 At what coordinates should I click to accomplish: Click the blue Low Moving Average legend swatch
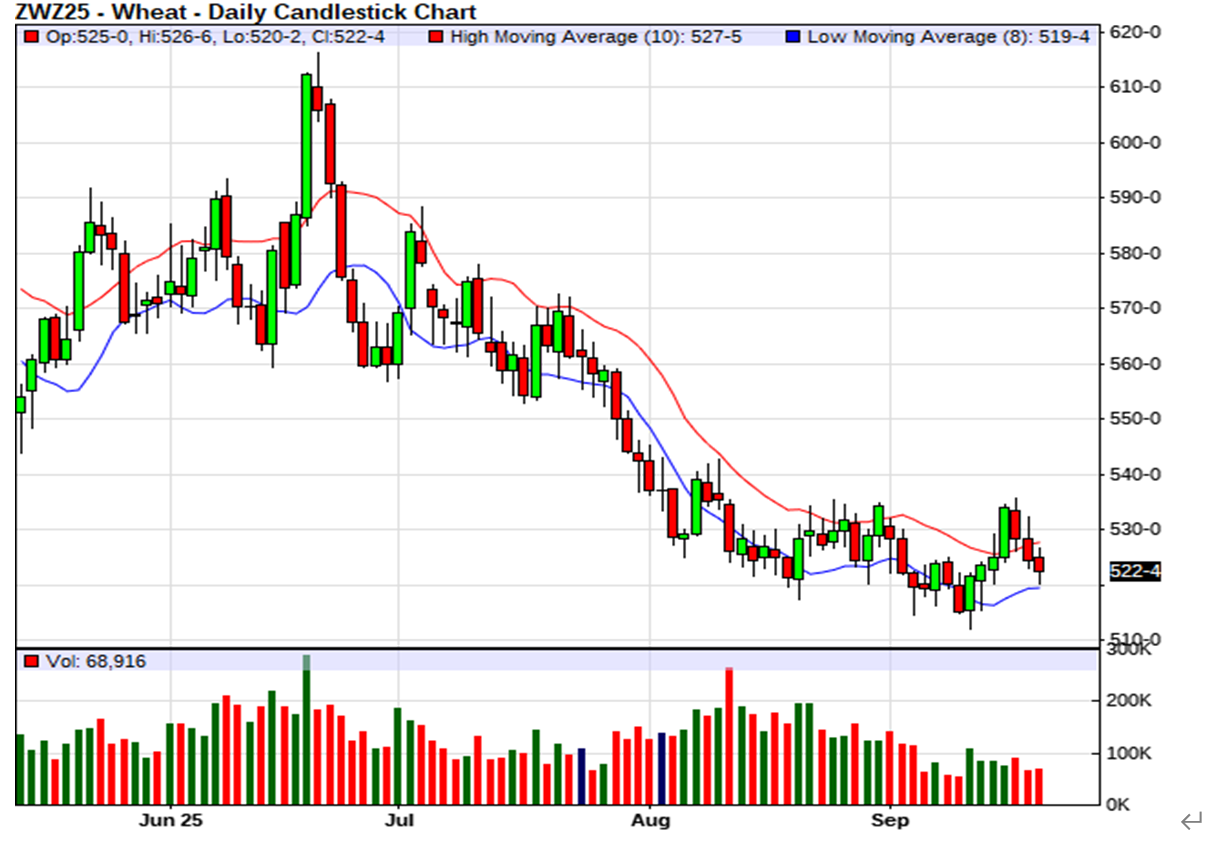coord(793,37)
